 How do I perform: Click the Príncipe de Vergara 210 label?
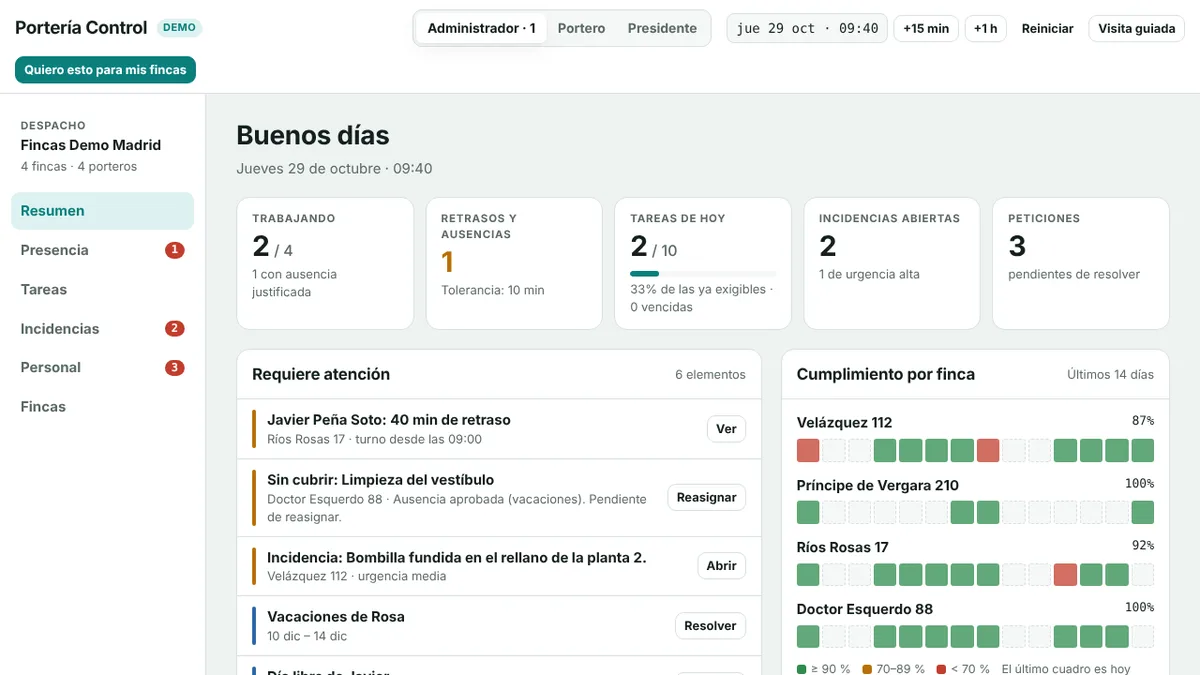[878, 485]
